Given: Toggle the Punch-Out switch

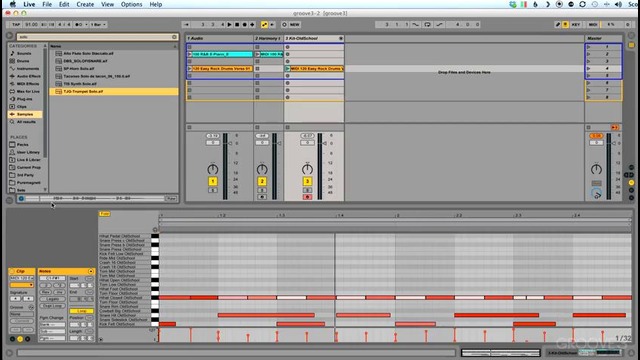Looking at the screenshot, I should click(439, 24).
